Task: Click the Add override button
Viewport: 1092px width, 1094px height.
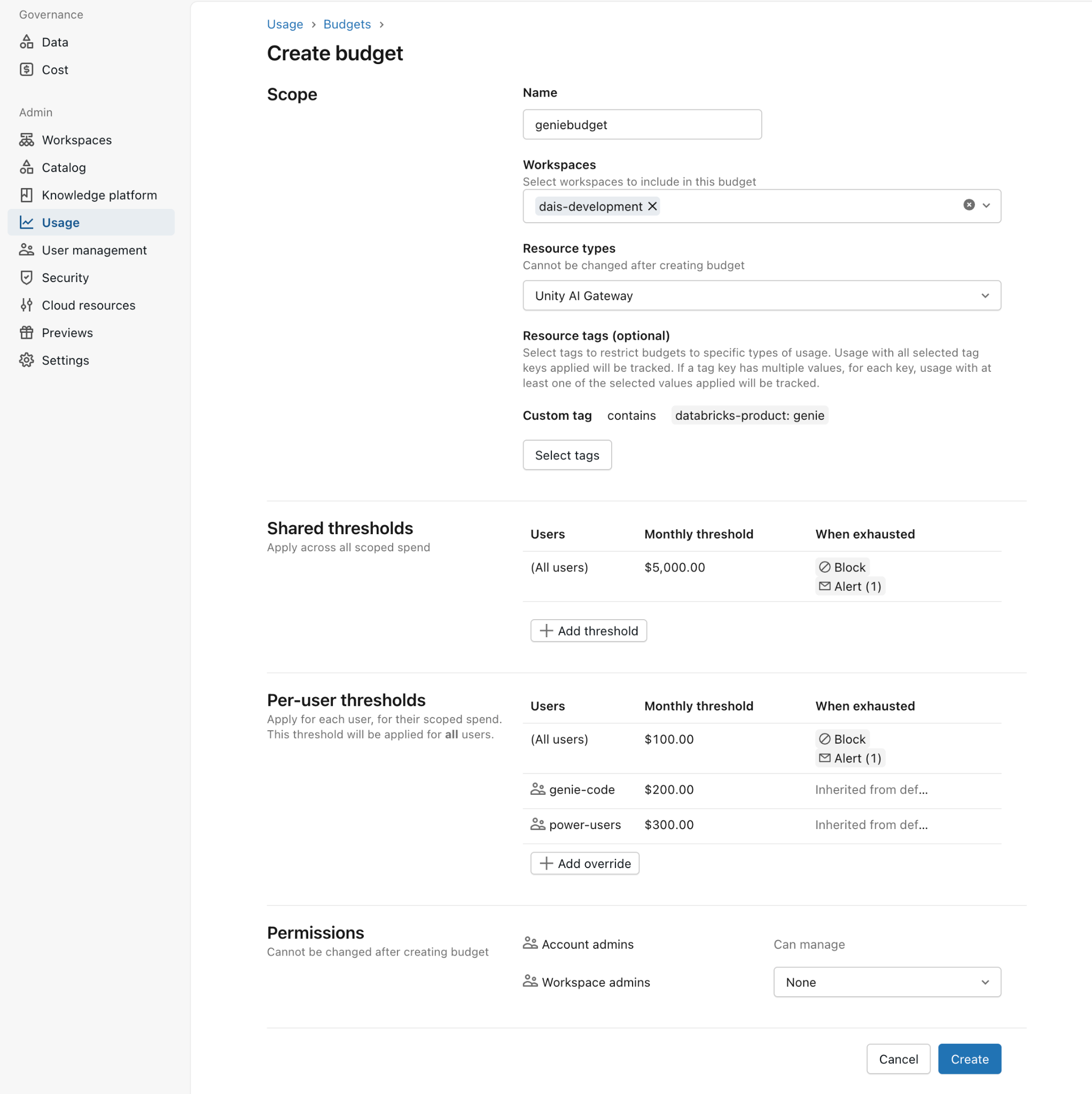Action: click(x=584, y=864)
